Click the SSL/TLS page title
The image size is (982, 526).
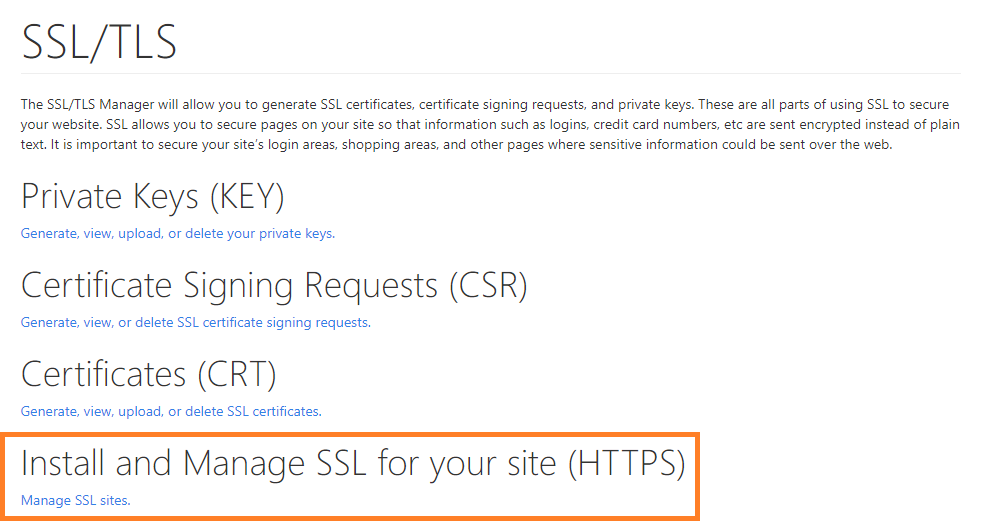click(x=99, y=43)
